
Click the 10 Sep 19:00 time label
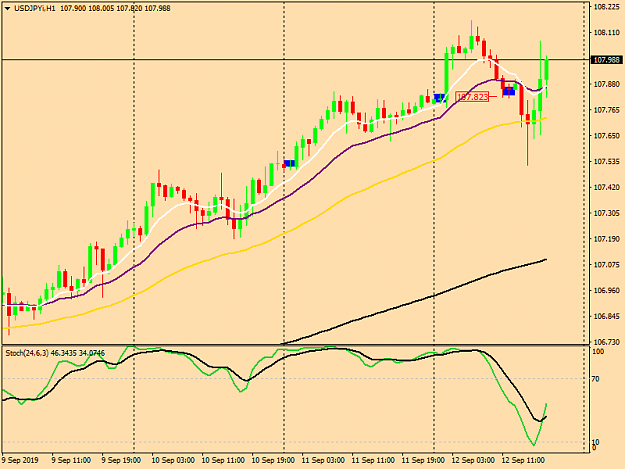point(273,460)
